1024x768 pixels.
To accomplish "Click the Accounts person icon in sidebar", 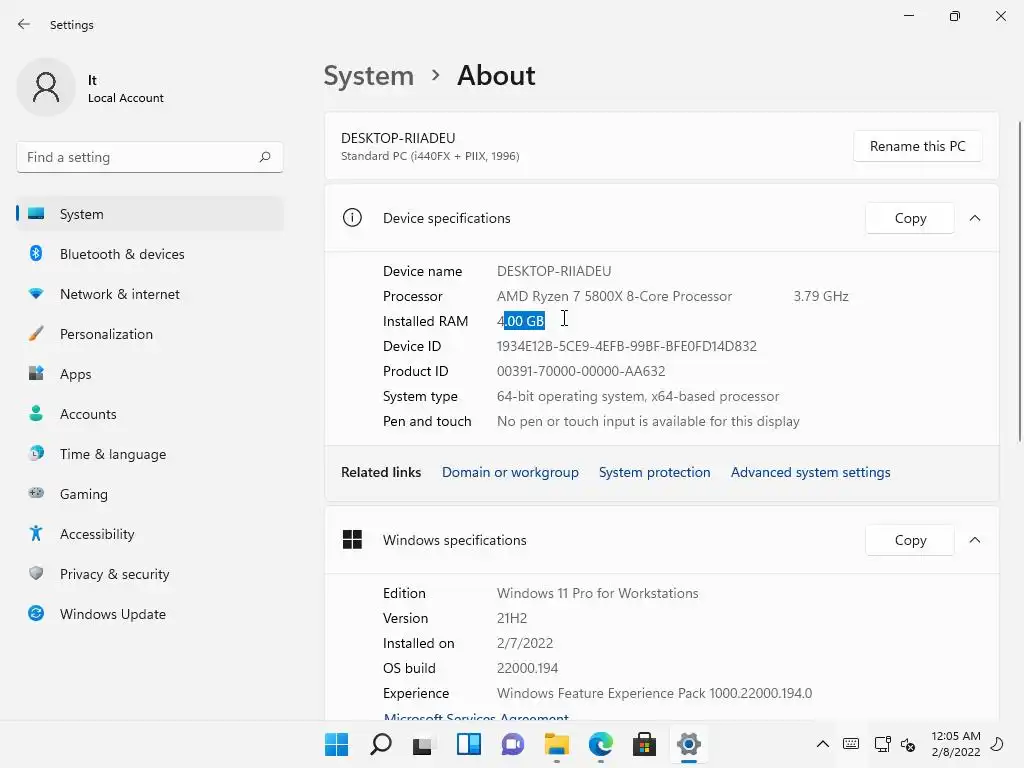I will 36,413.
